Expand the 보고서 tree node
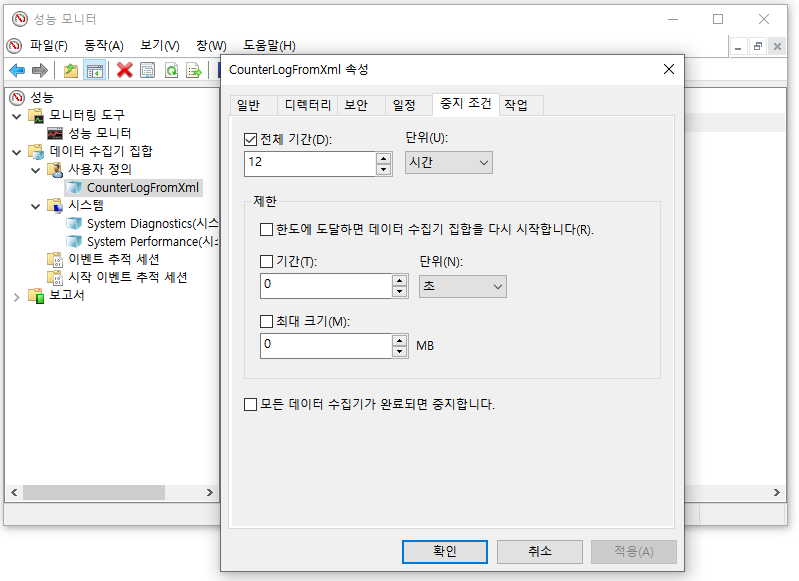Screen dimensions: 799x581 17,297
